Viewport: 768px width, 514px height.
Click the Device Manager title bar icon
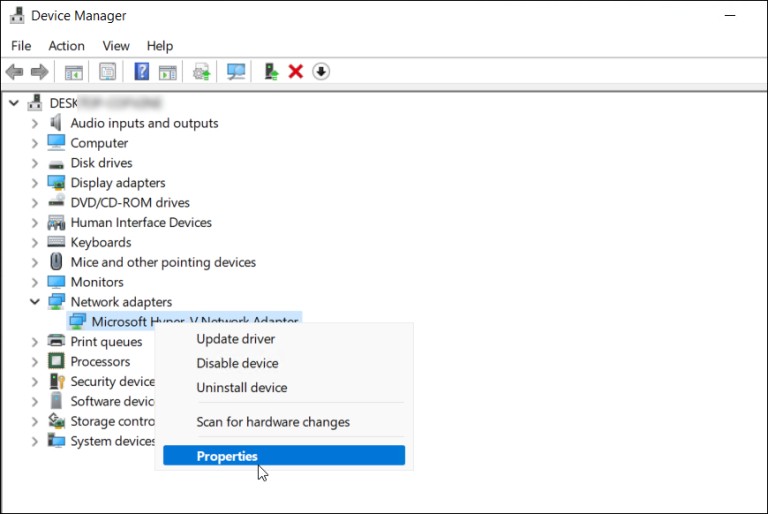click(x=17, y=16)
